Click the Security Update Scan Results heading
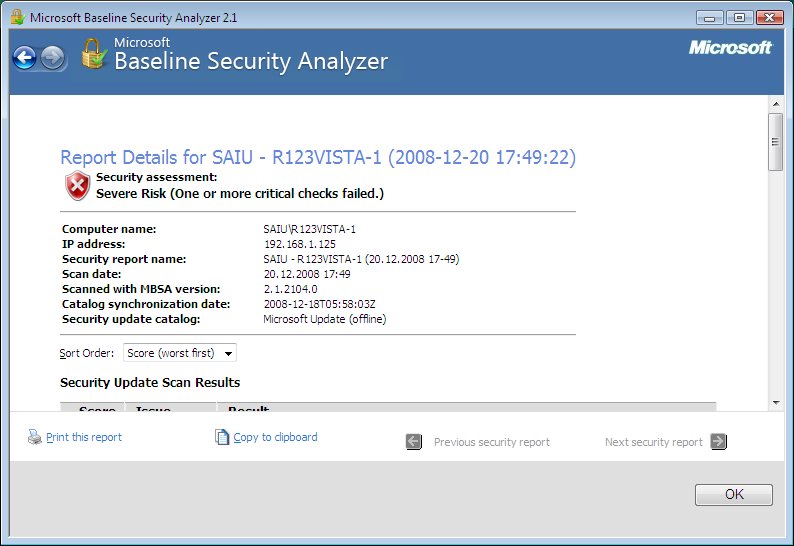This screenshot has height=546, width=794. point(150,382)
